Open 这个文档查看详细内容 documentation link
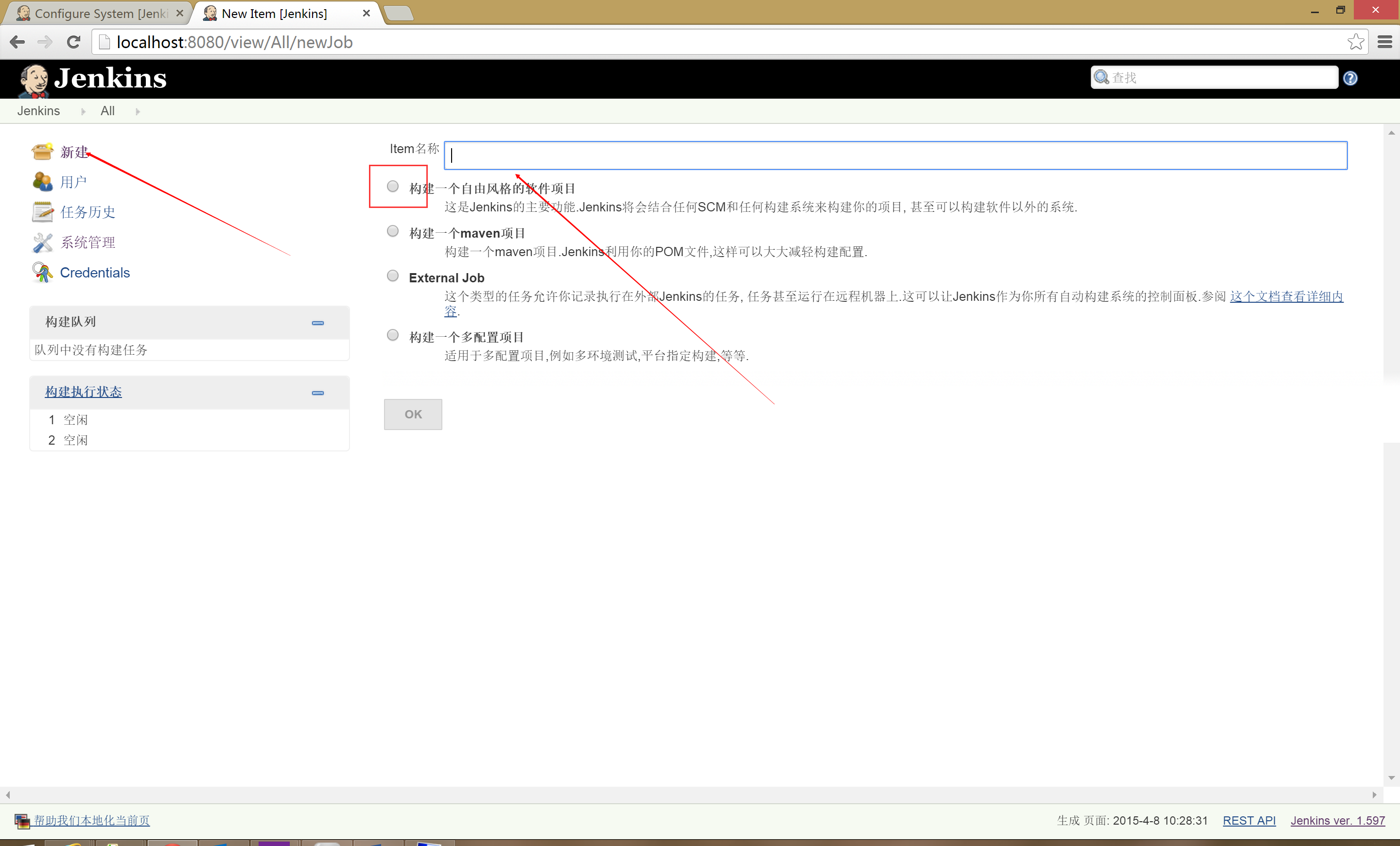This screenshot has height=846, width=1400. [1286, 296]
